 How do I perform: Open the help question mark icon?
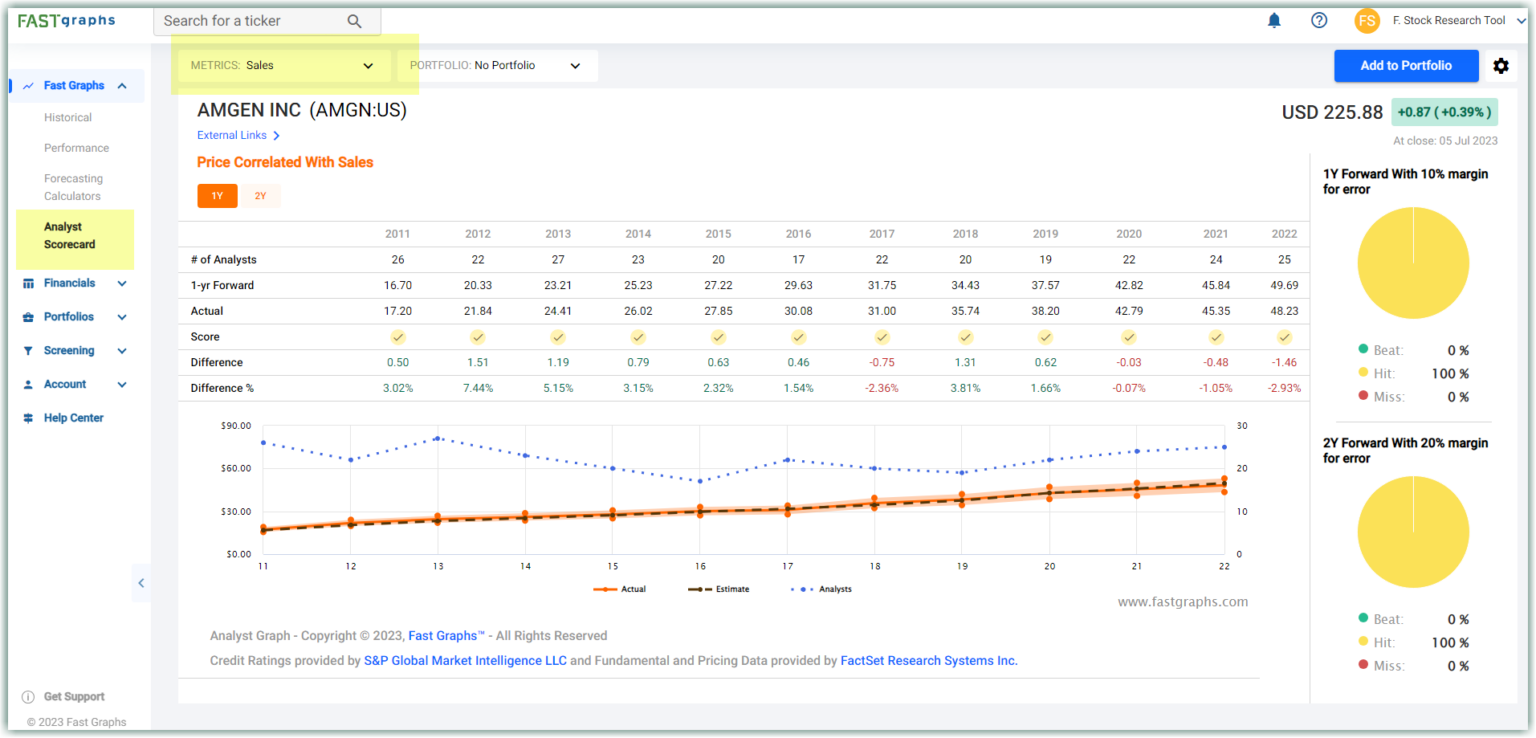point(1319,20)
